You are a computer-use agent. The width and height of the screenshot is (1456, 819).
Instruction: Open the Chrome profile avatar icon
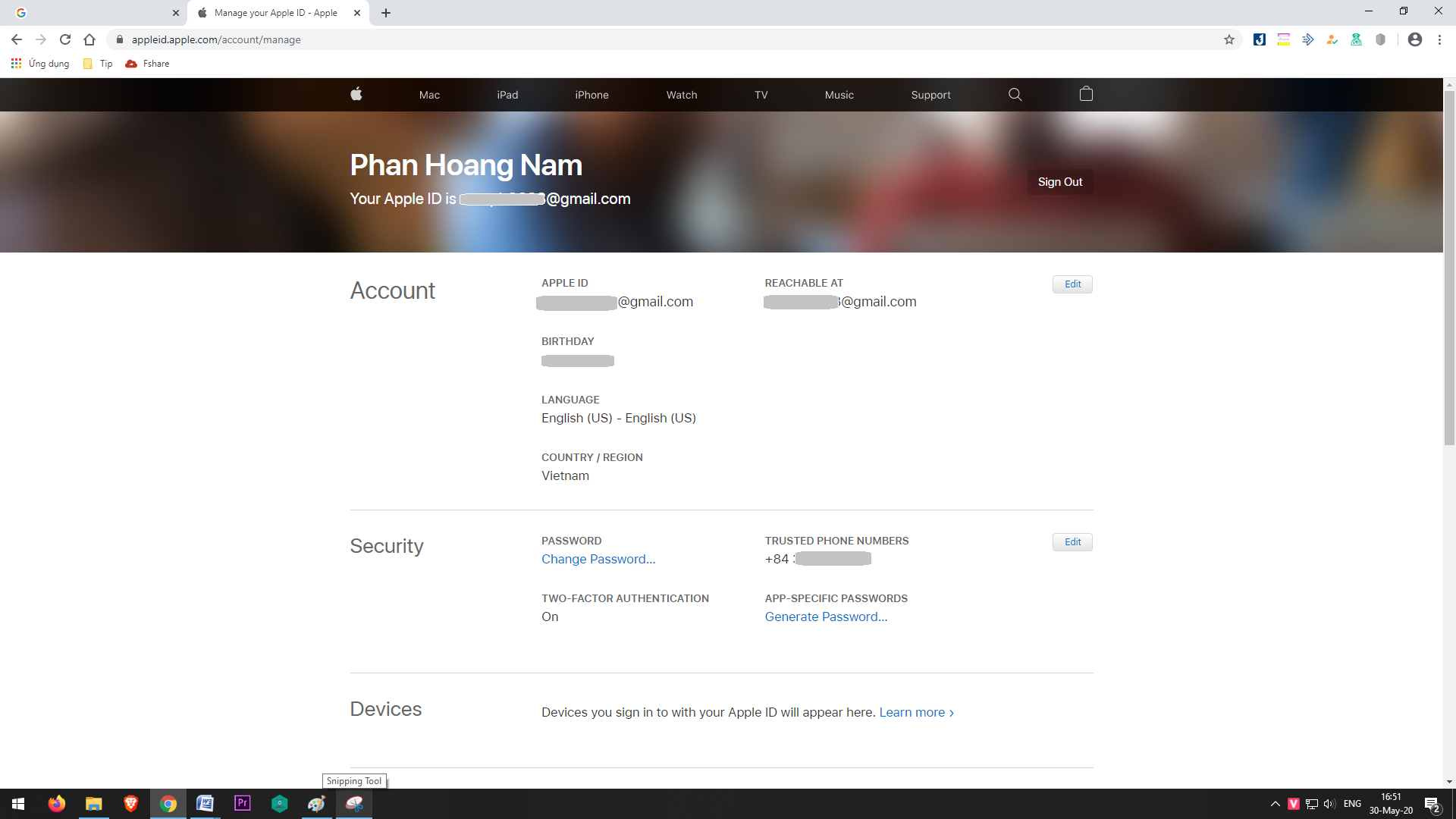pyautogui.click(x=1415, y=39)
